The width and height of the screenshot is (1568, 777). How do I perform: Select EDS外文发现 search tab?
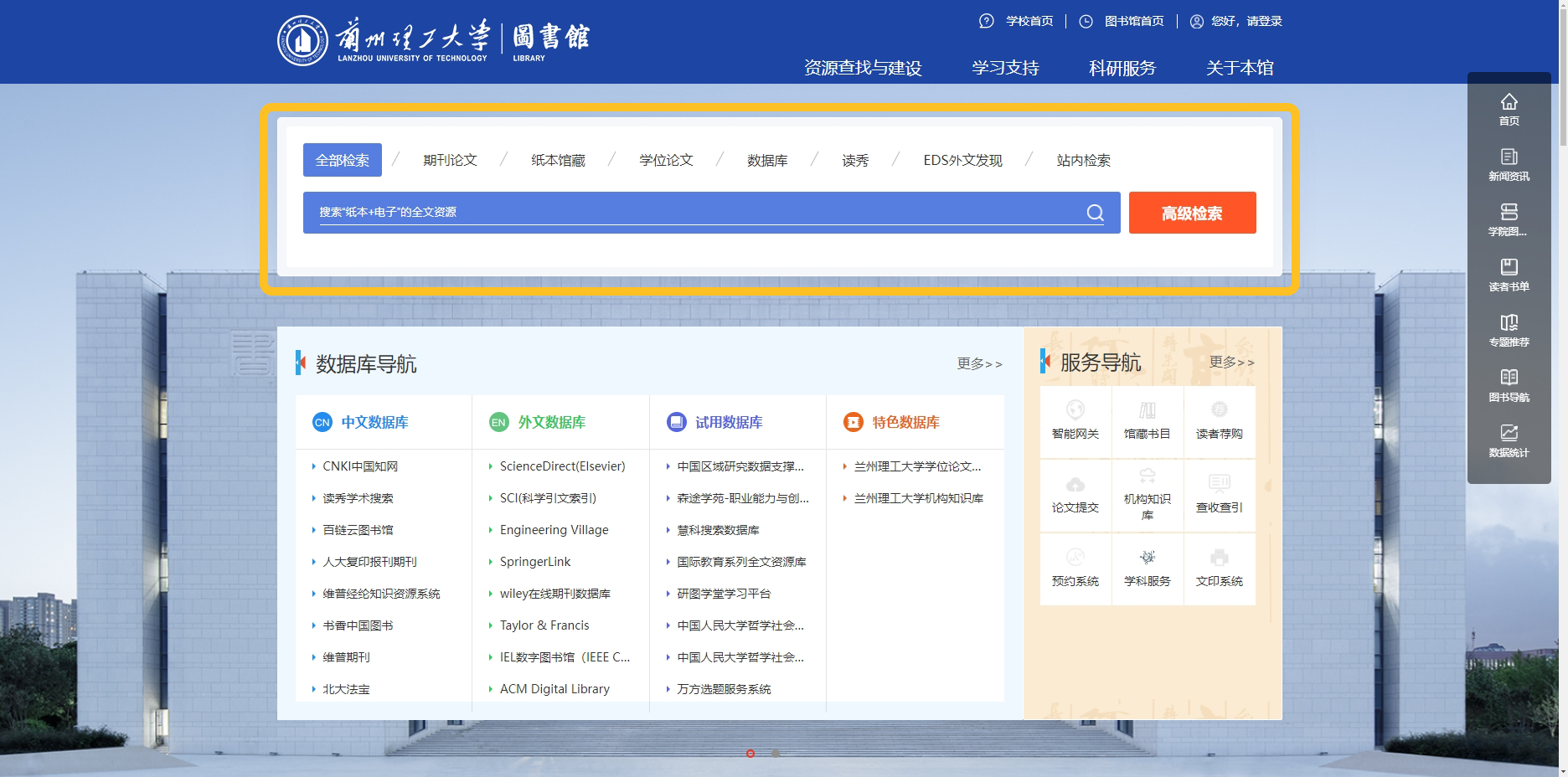962,160
